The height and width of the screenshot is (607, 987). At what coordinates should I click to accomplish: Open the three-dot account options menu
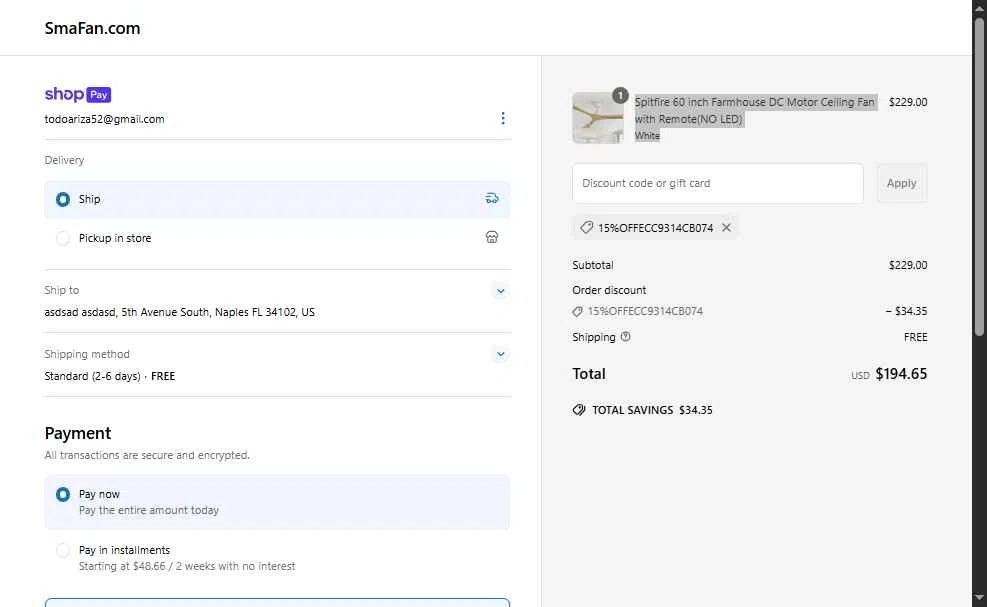point(502,118)
